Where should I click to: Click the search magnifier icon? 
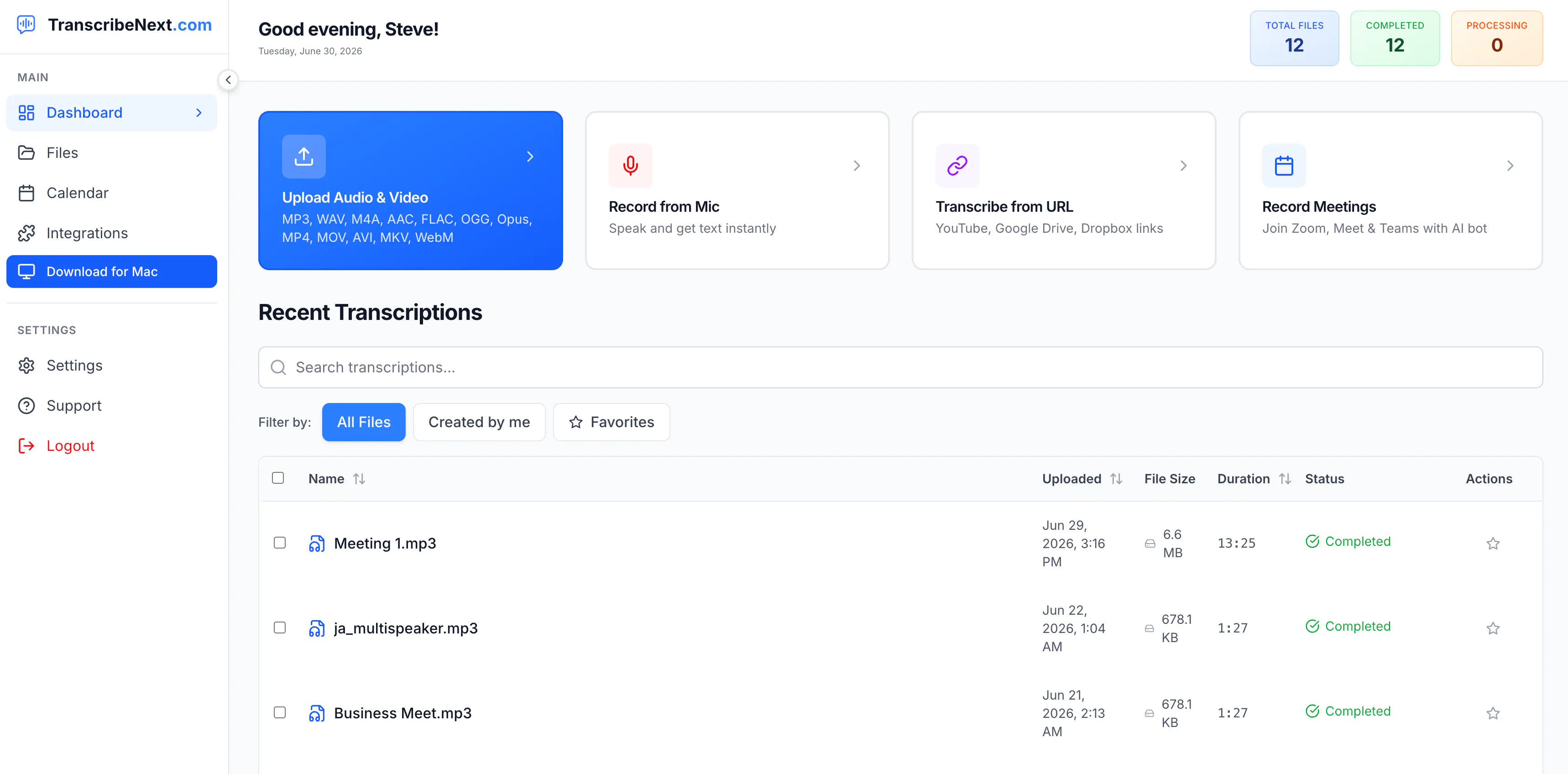tap(278, 367)
